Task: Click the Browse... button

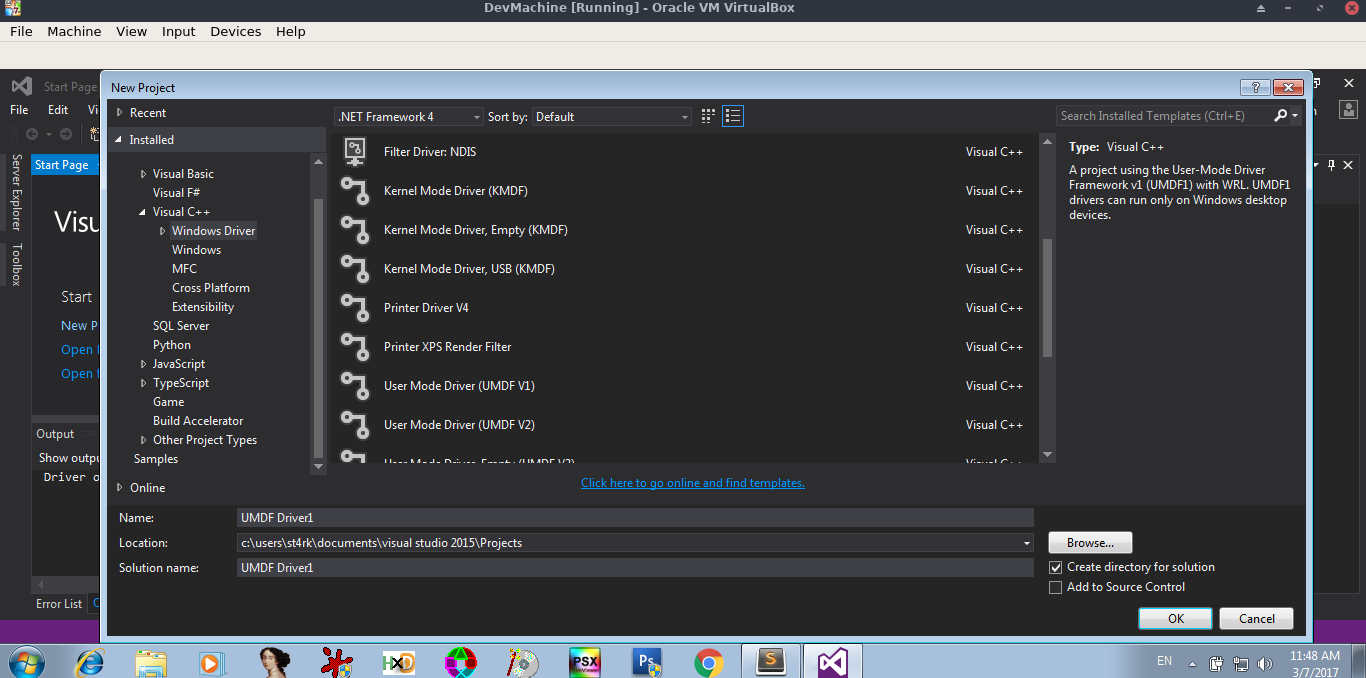Action: (1090, 543)
